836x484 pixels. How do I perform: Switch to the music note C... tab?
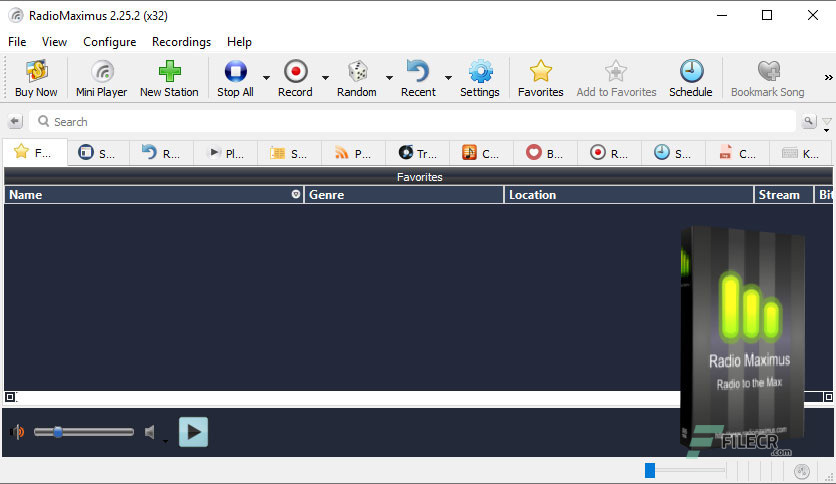(x=481, y=154)
